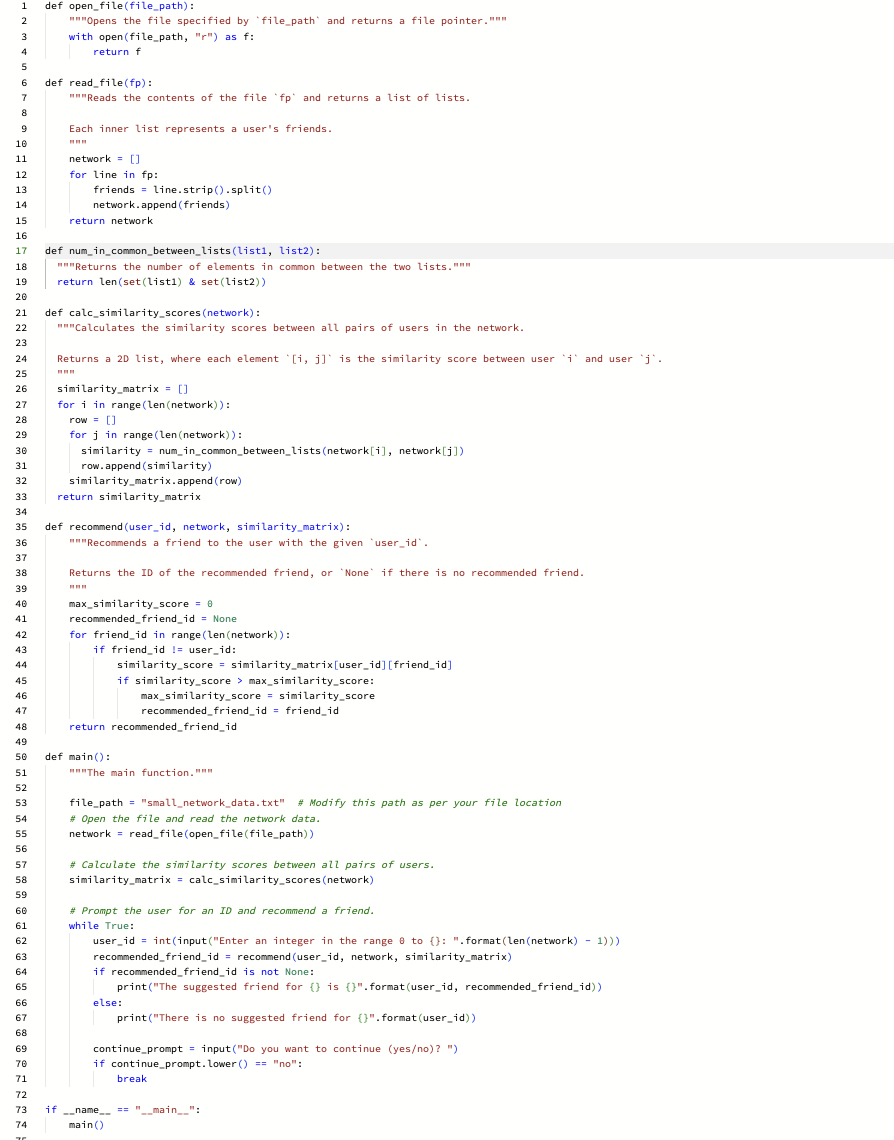Viewport: 894px width, 1140px height.
Task: Click "def recommend(user_id, network, similarity_matrix):" line
Action: 198,527
